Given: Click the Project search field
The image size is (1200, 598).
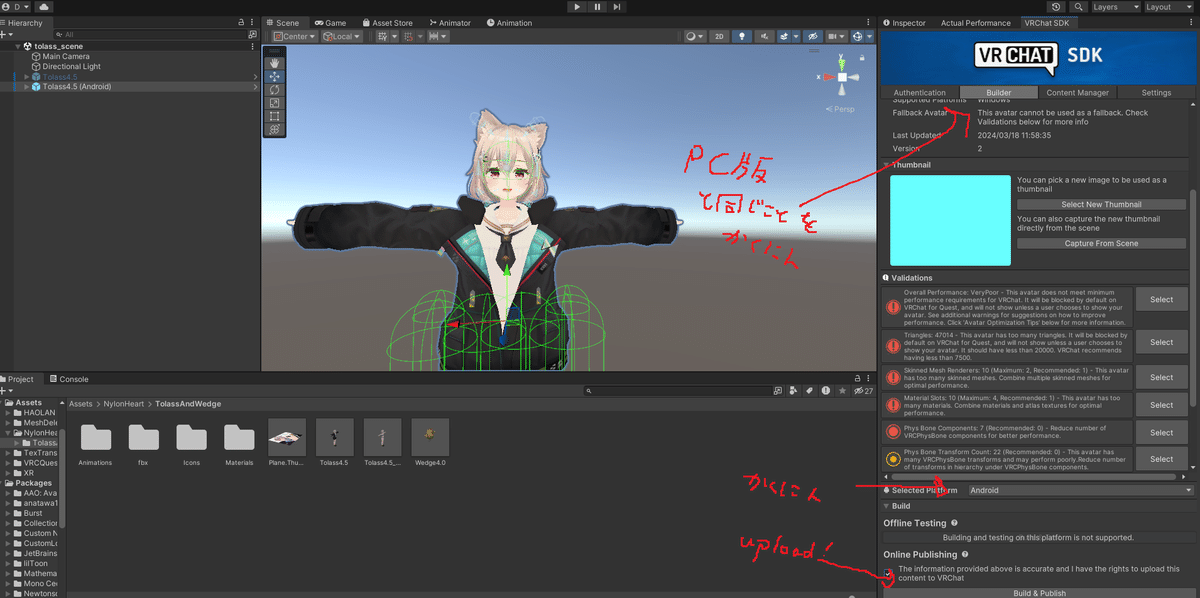Looking at the screenshot, I should point(678,391).
